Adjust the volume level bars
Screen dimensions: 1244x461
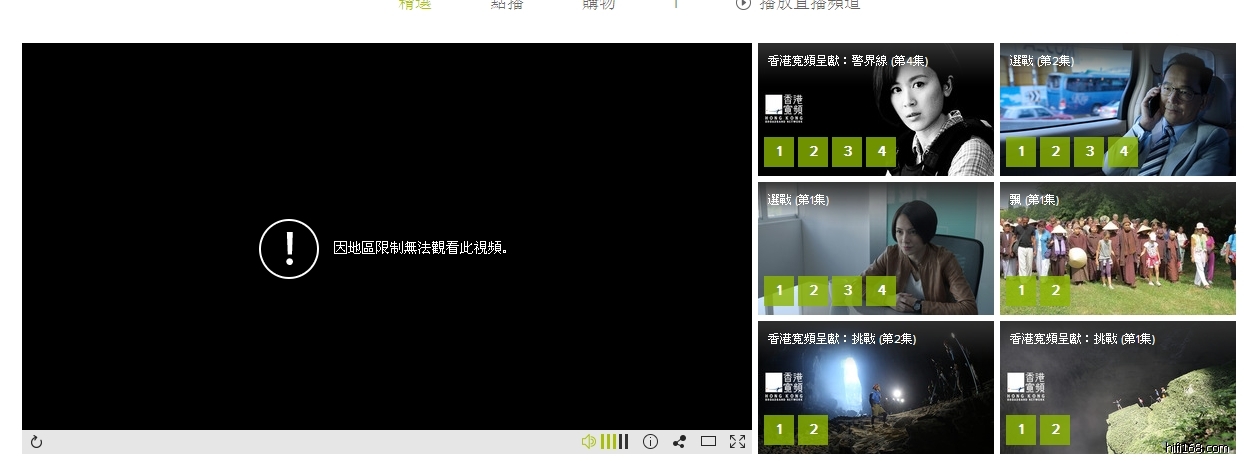(614, 442)
